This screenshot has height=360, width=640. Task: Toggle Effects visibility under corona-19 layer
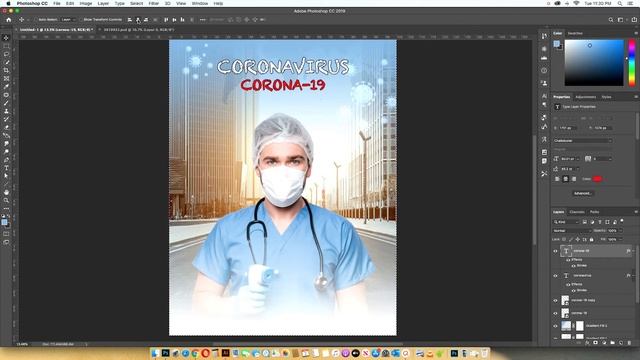(x=568, y=260)
